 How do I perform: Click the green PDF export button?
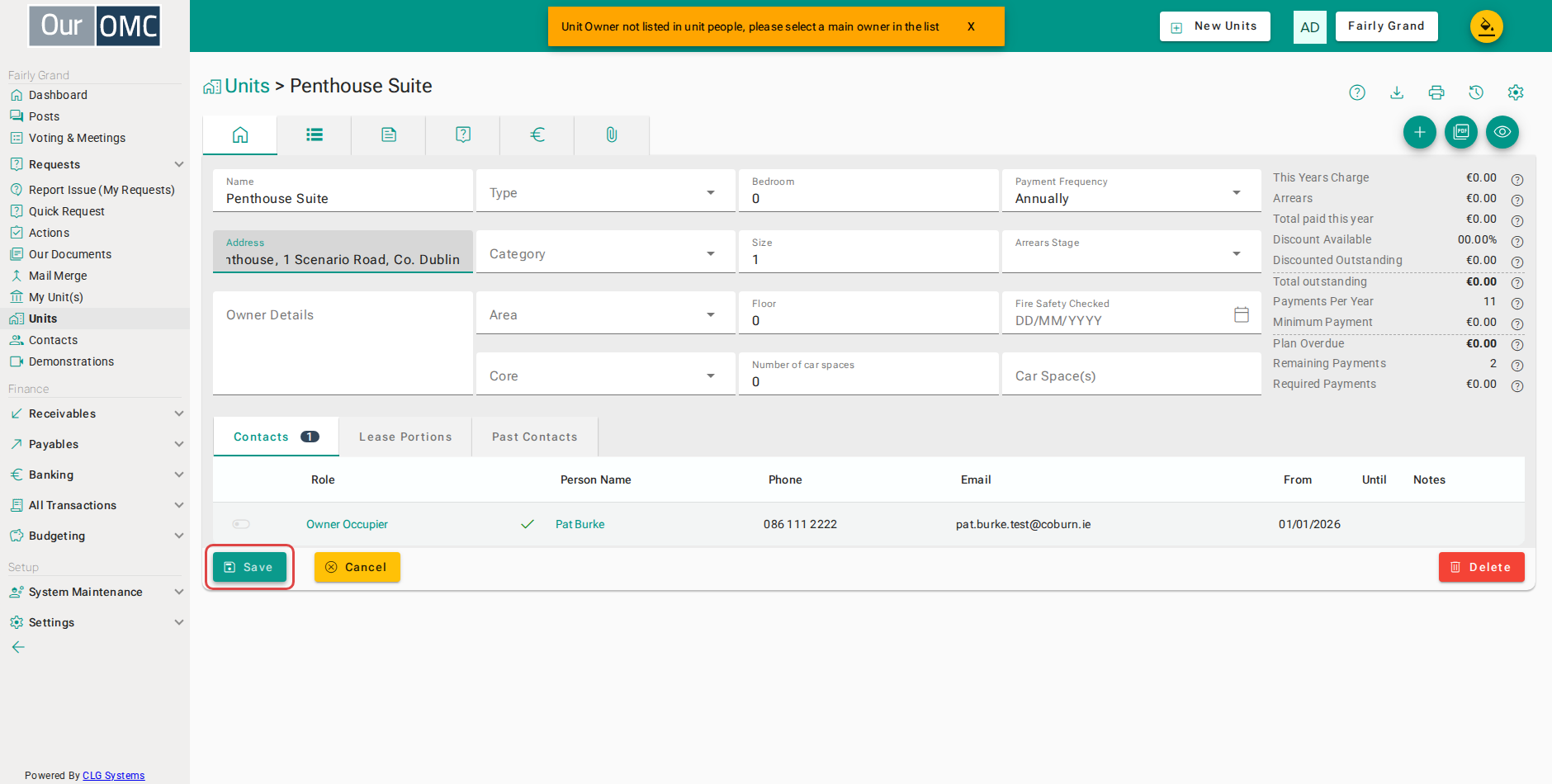(x=1461, y=132)
